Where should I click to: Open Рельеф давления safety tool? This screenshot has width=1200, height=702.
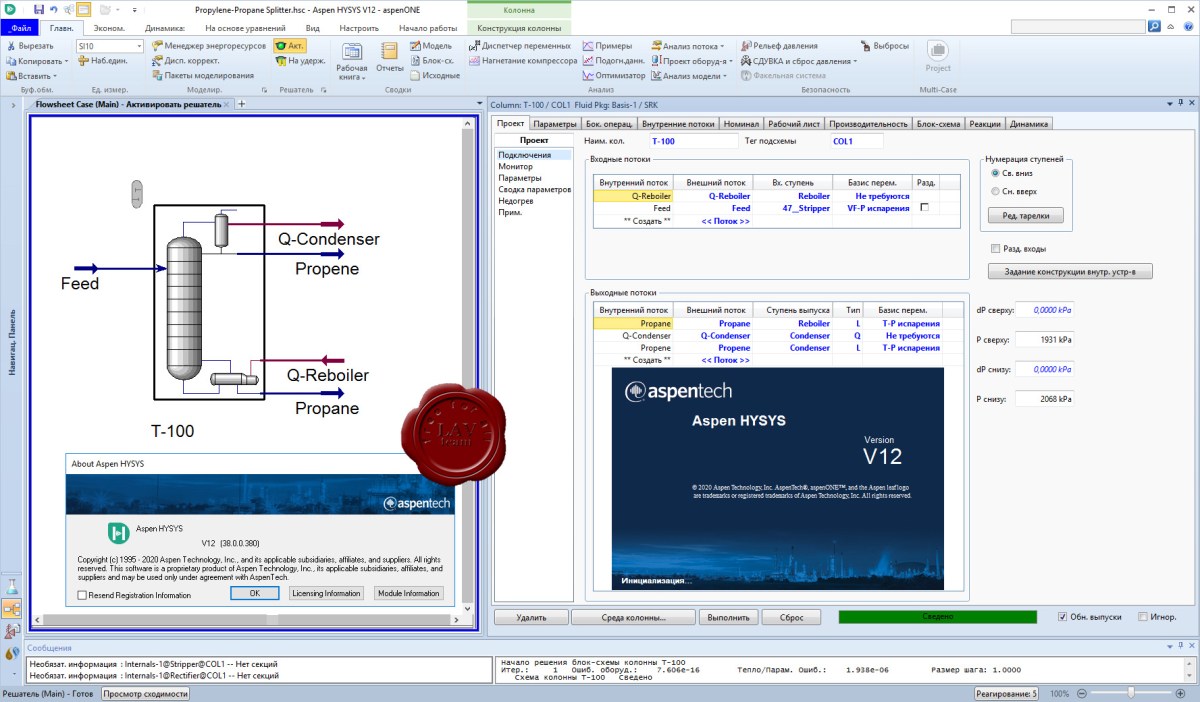(x=779, y=46)
